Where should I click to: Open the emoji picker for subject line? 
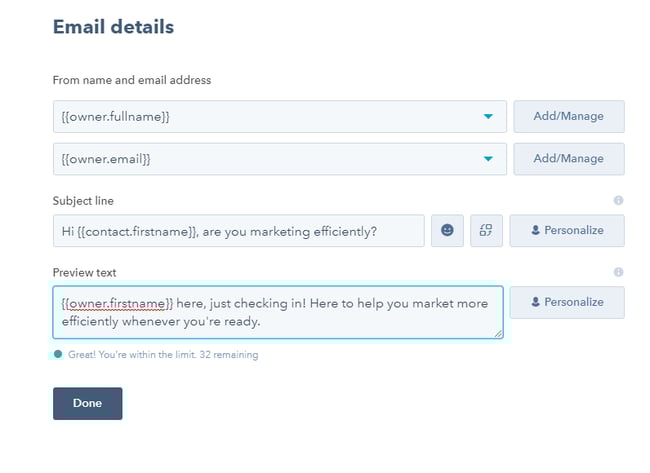point(447,230)
